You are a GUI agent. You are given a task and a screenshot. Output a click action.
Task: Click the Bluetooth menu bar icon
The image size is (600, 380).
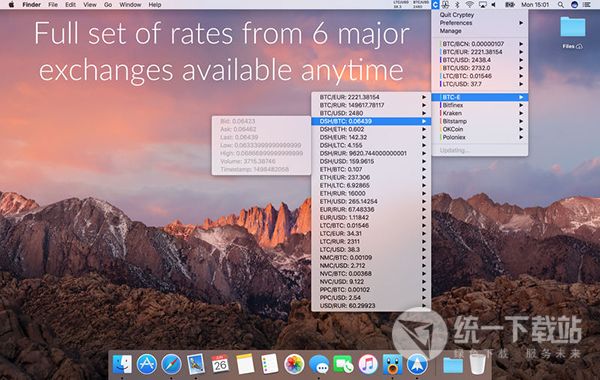click(457, 5)
